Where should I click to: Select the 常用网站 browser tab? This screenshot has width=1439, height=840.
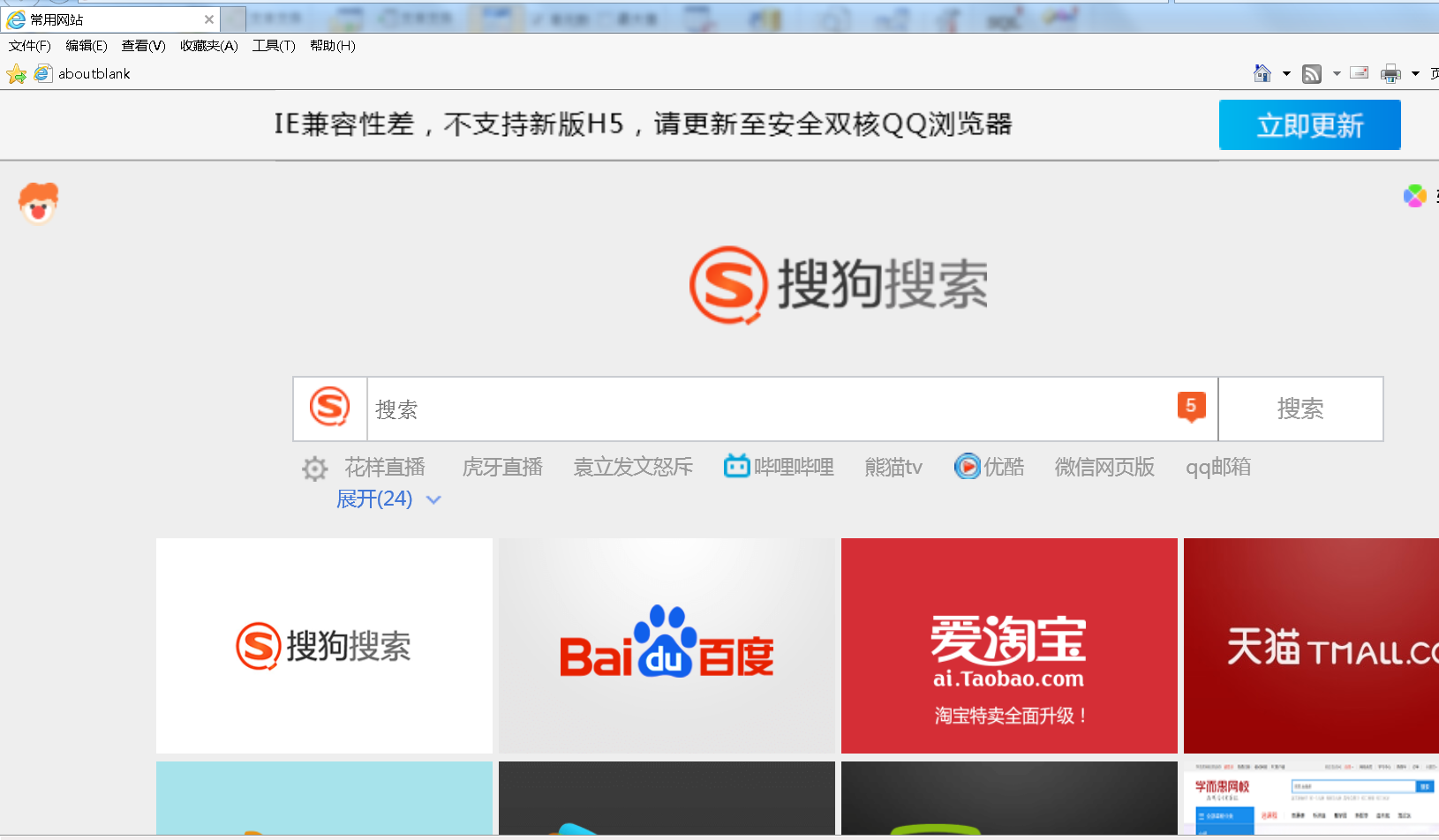point(110,19)
